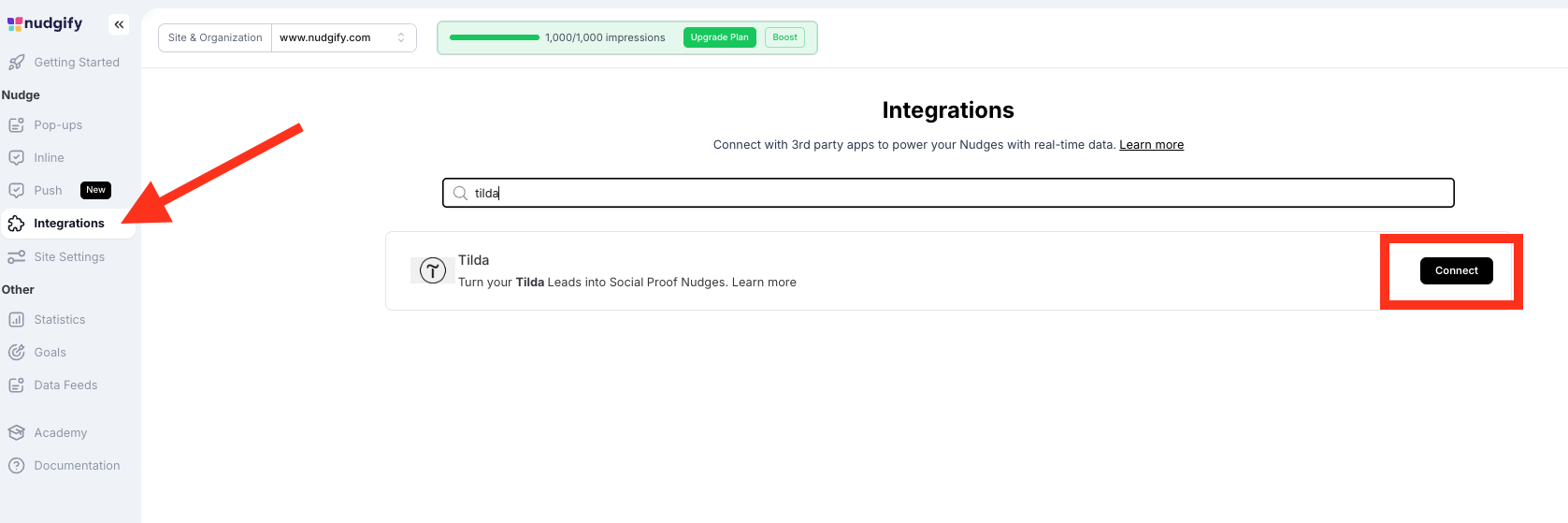The image size is (1568, 523).
Task: Click the integrations search field
Action: click(948, 194)
